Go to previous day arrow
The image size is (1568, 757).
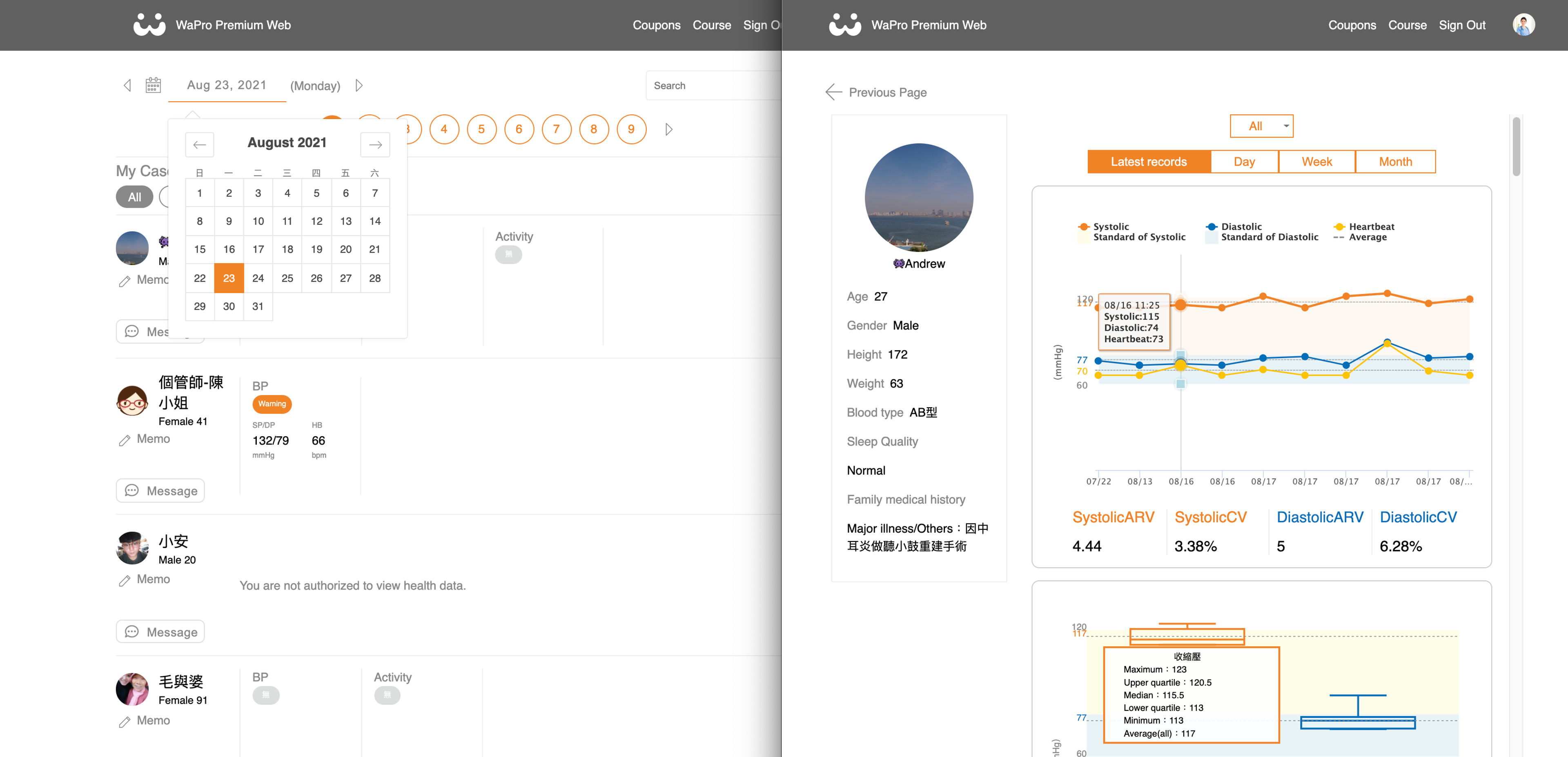click(x=127, y=85)
